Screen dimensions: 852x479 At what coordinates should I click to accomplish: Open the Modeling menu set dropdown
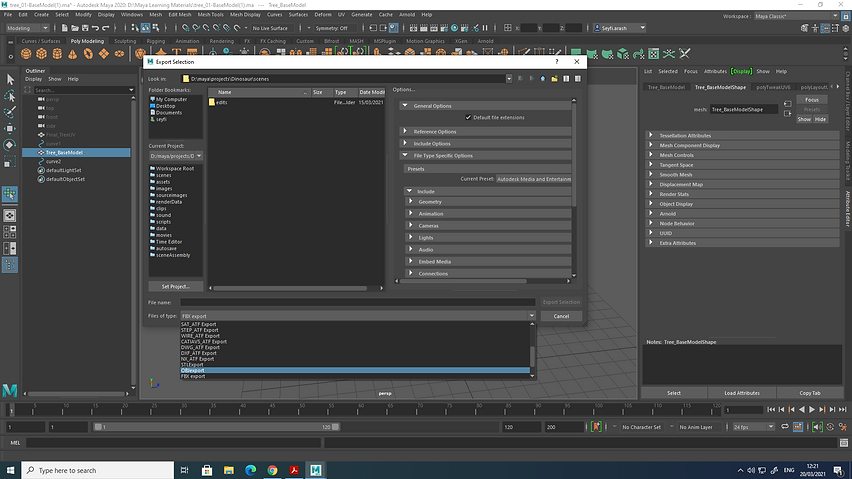point(27,28)
